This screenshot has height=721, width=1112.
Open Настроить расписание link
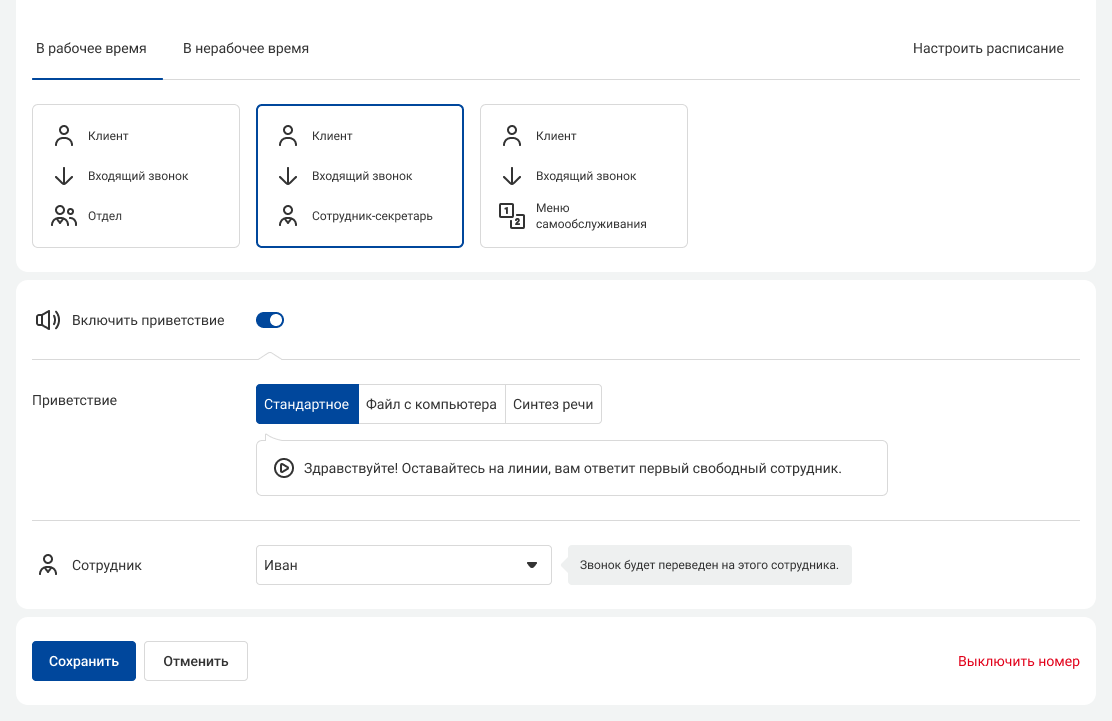pyautogui.click(x=987, y=48)
